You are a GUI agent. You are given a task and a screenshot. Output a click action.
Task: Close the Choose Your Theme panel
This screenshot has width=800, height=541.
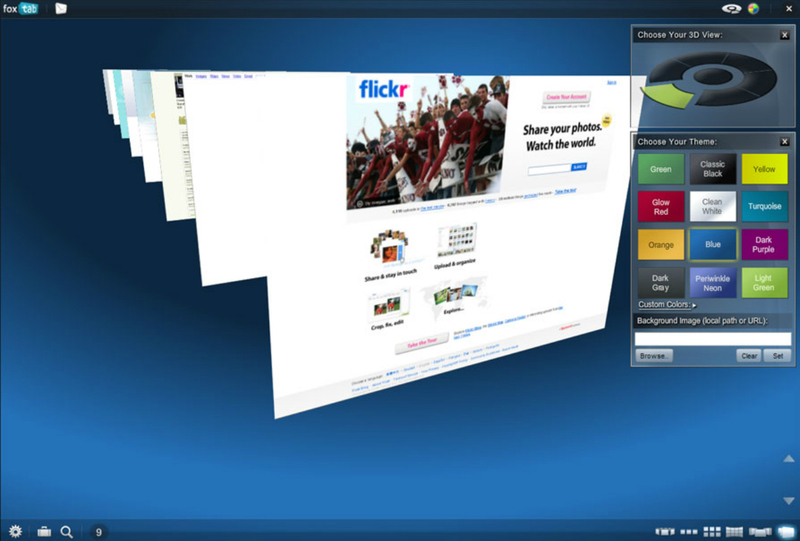coord(785,141)
